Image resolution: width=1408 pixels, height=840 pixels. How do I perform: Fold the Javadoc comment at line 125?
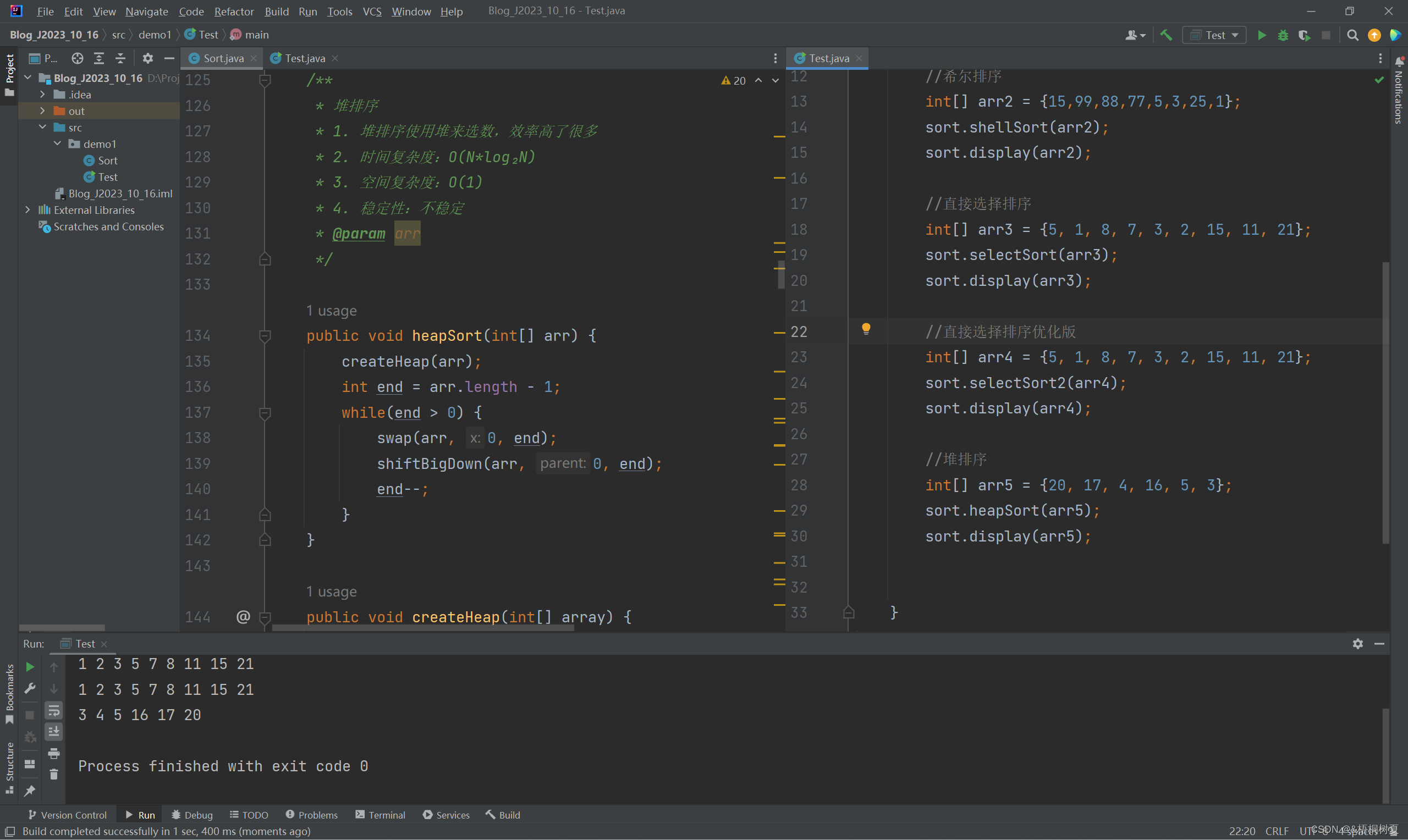pyautogui.click(x=265, y=80)
